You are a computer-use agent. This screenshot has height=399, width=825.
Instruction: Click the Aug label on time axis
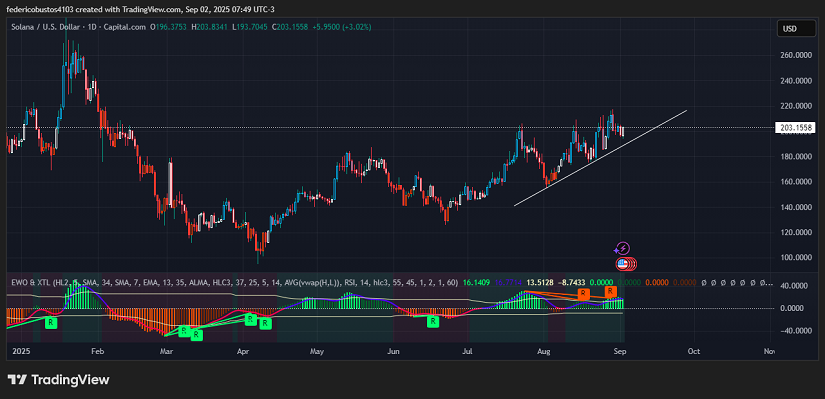point(544,351)
